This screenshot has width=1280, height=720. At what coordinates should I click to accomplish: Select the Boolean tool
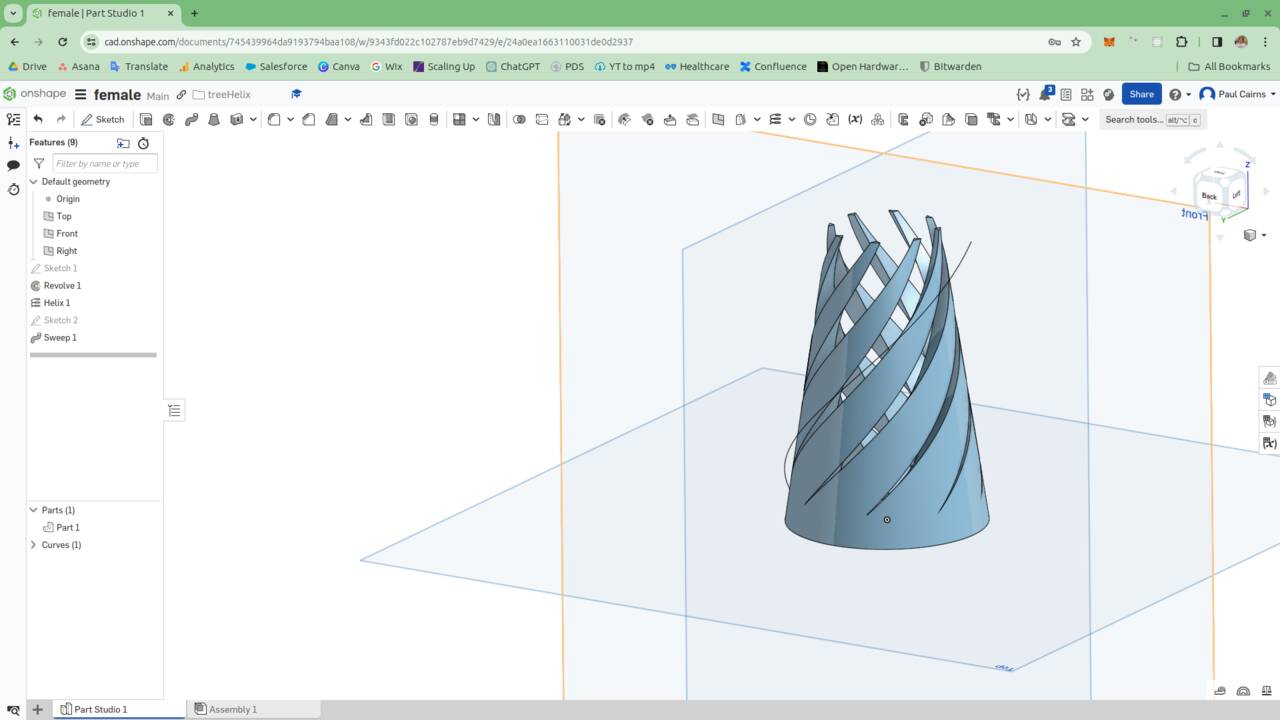point(519,119)
